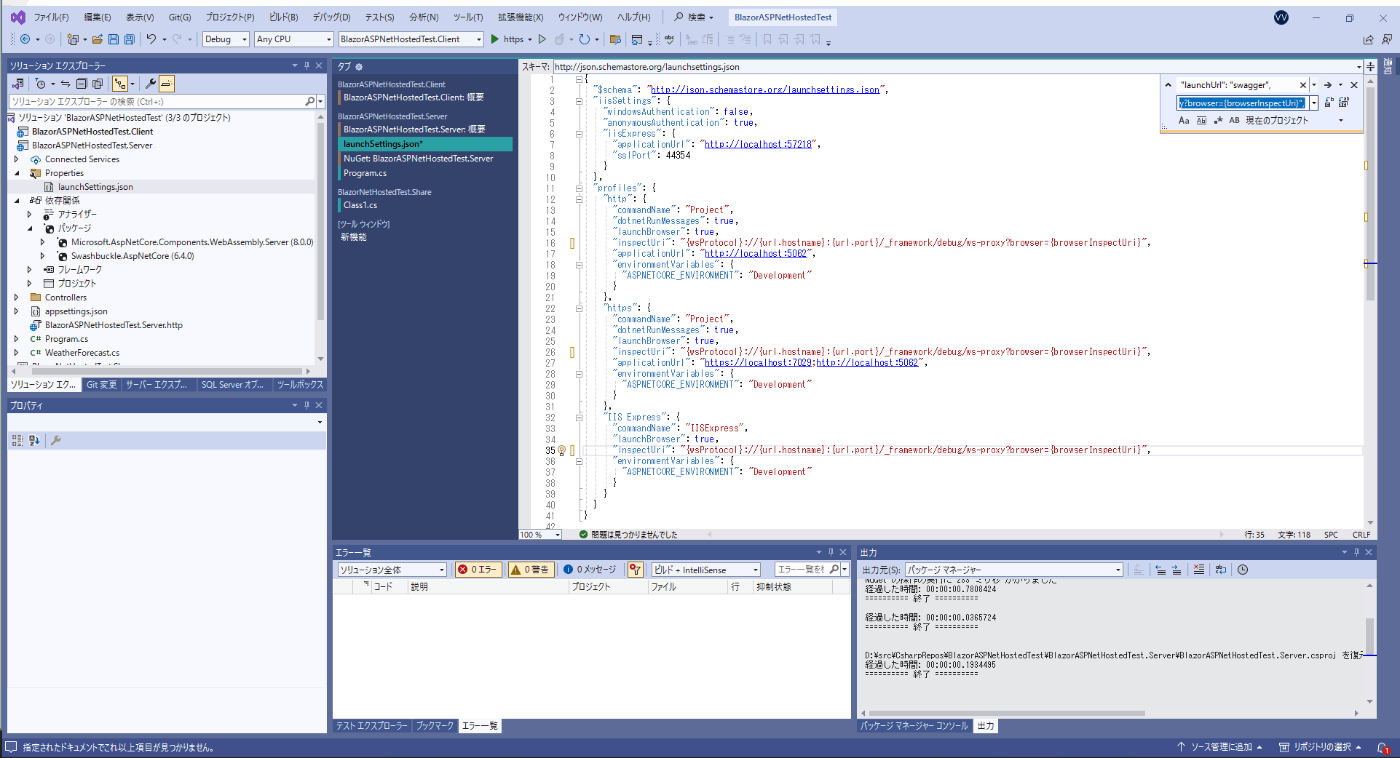This screenshot has width=1400, height=758.
Task: Click the 検索 search button in title bar
Action: coord(695,17)
